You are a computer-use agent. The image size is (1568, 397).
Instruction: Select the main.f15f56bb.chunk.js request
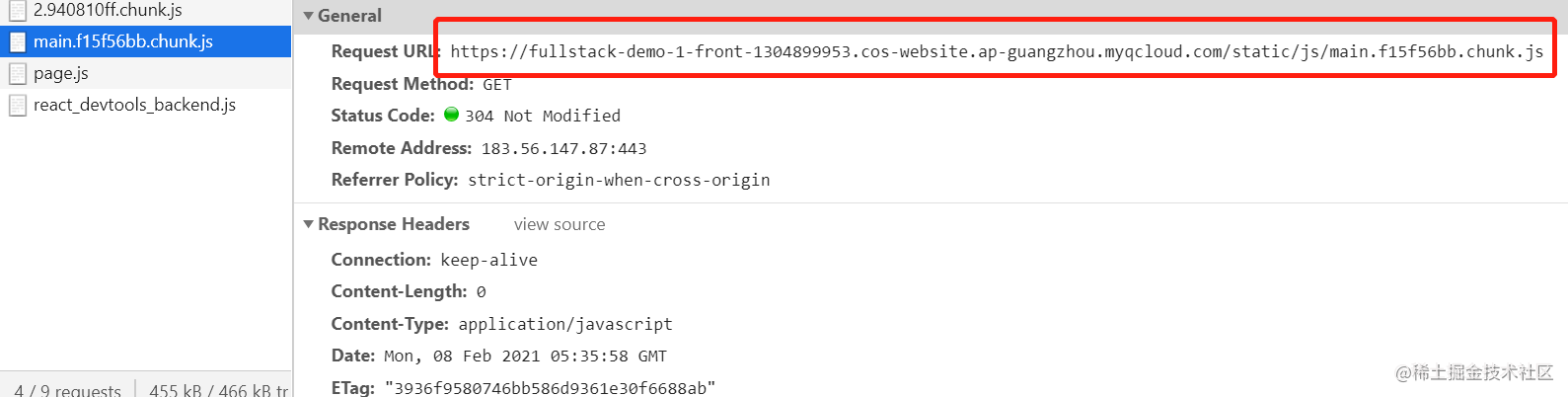[x=145, y=41]
